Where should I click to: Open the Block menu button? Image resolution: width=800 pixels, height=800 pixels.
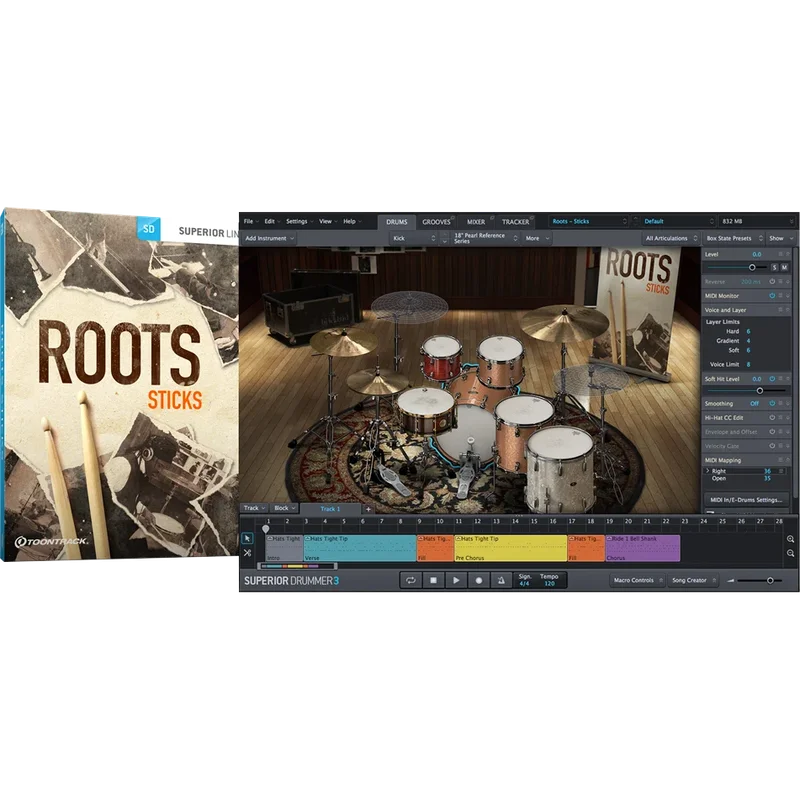284,508
